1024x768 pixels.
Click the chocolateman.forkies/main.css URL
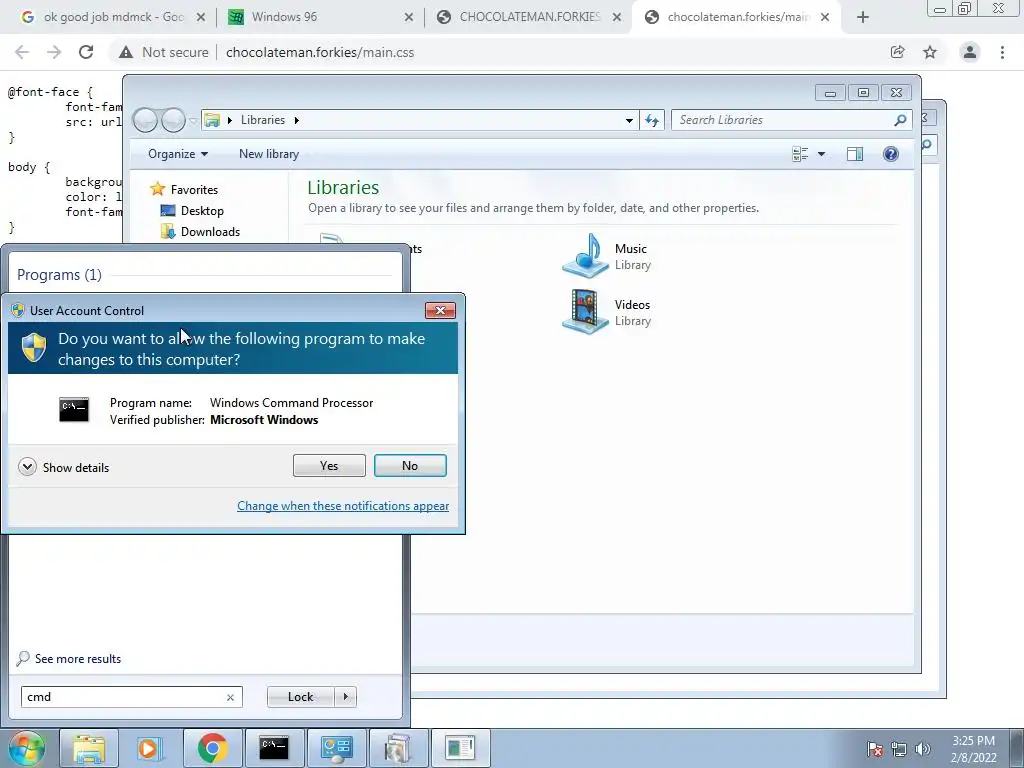pos(320,52)
